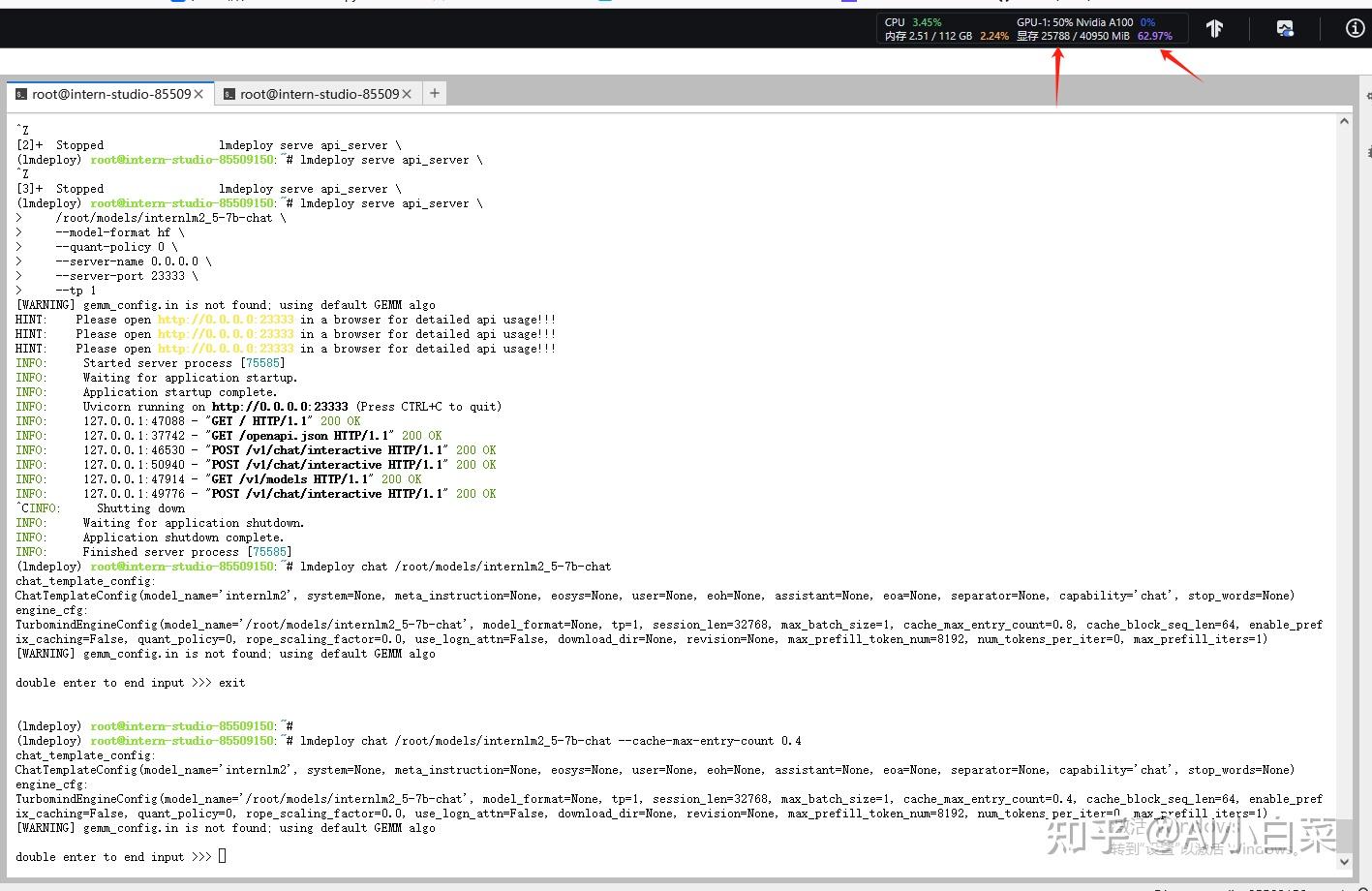Switch to the second root@intern-studio tab

point(319,94)
